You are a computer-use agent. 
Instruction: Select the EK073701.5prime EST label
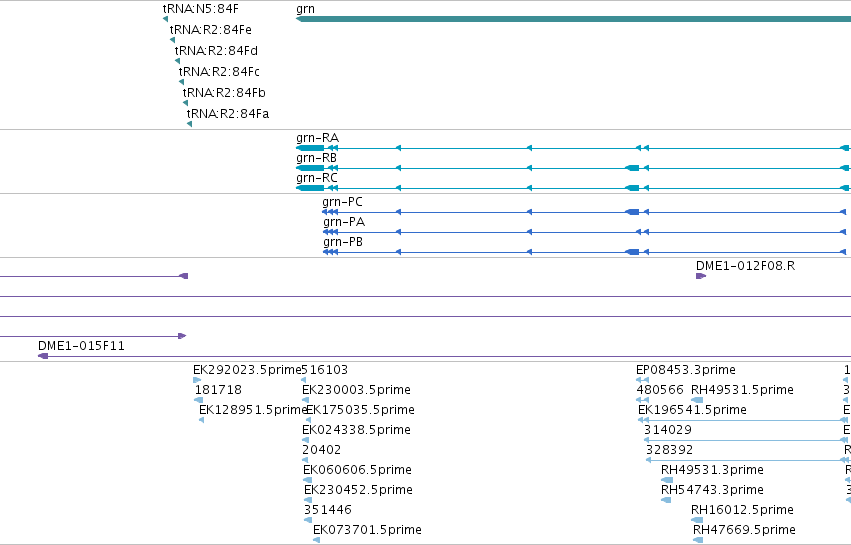367,530
